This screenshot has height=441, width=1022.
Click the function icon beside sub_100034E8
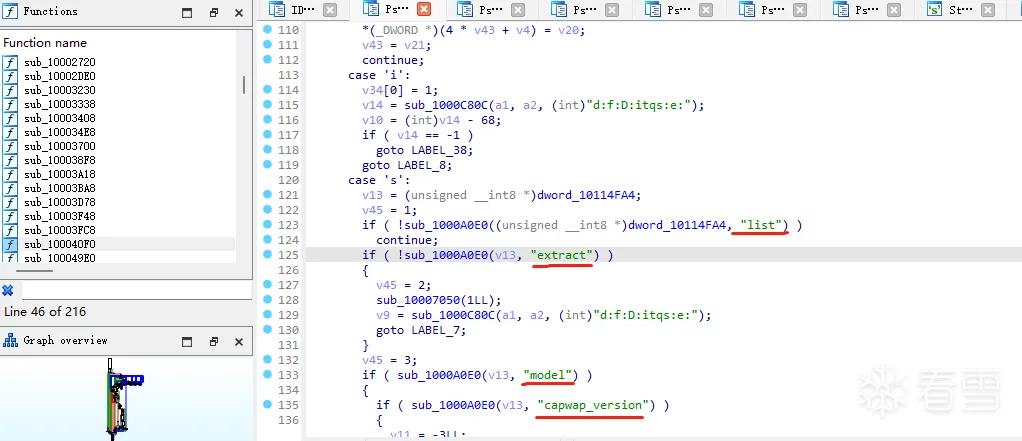10,132
